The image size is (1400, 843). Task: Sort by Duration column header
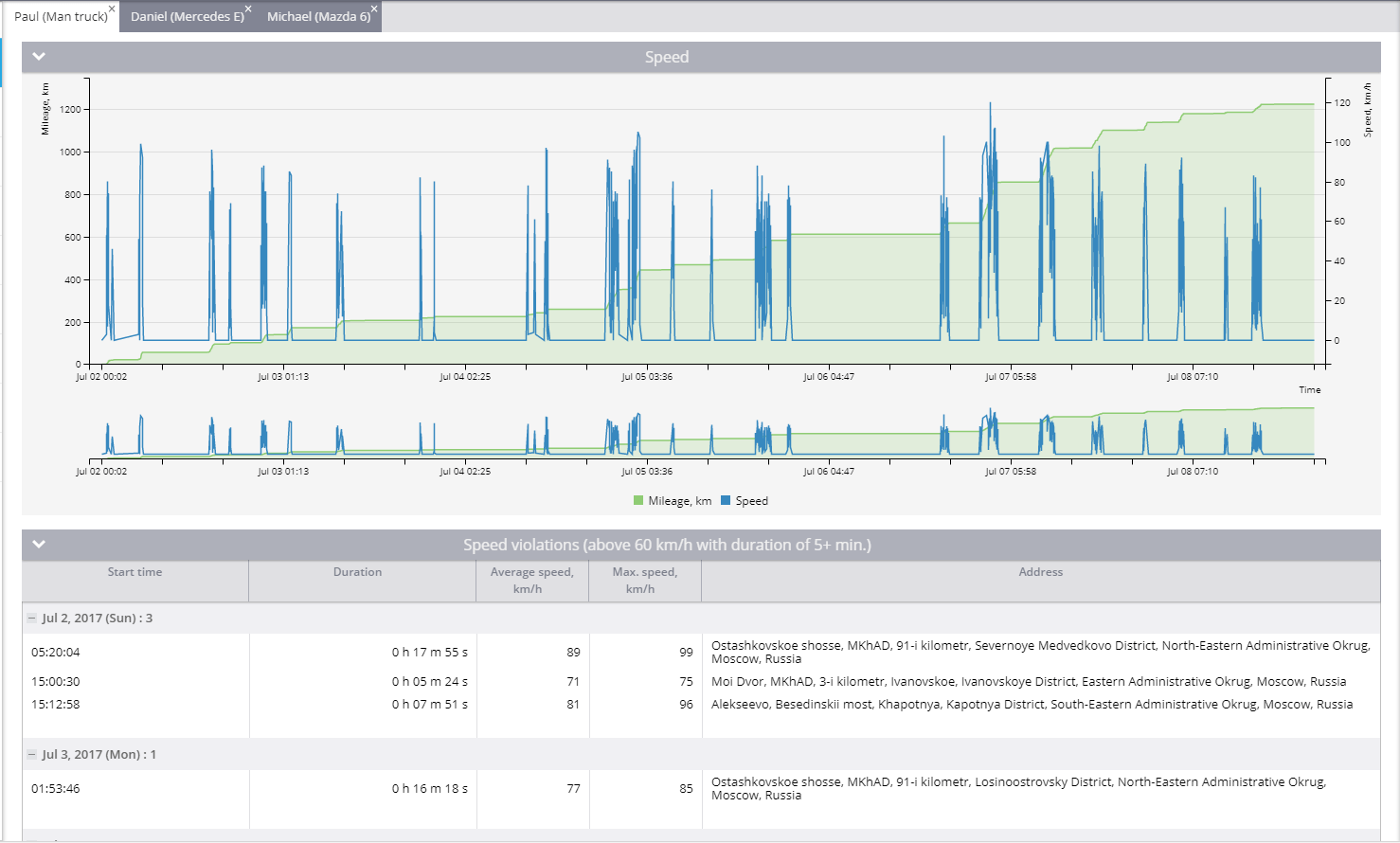[x=357, y=572]
